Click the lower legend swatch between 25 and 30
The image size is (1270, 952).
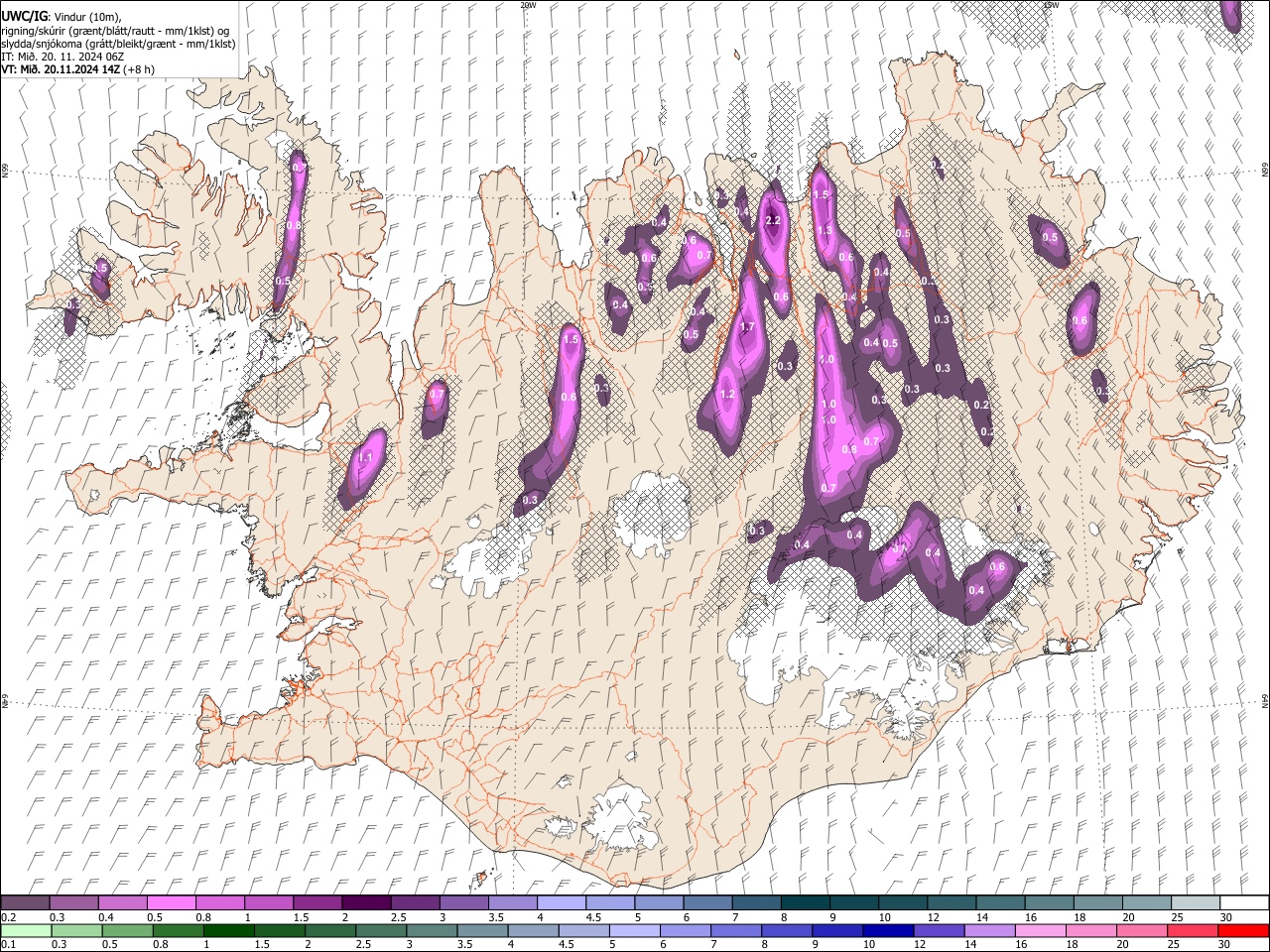(1192, 930)
